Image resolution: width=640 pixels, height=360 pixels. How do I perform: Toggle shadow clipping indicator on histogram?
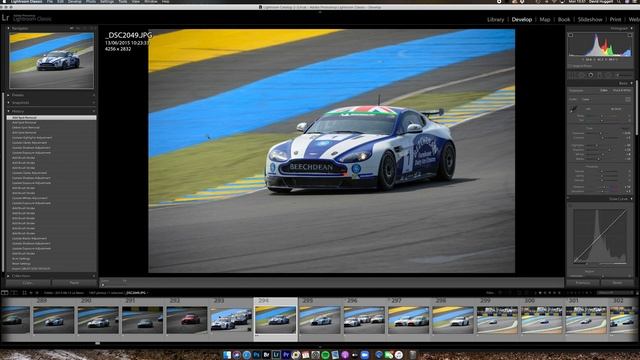[571, 35]
